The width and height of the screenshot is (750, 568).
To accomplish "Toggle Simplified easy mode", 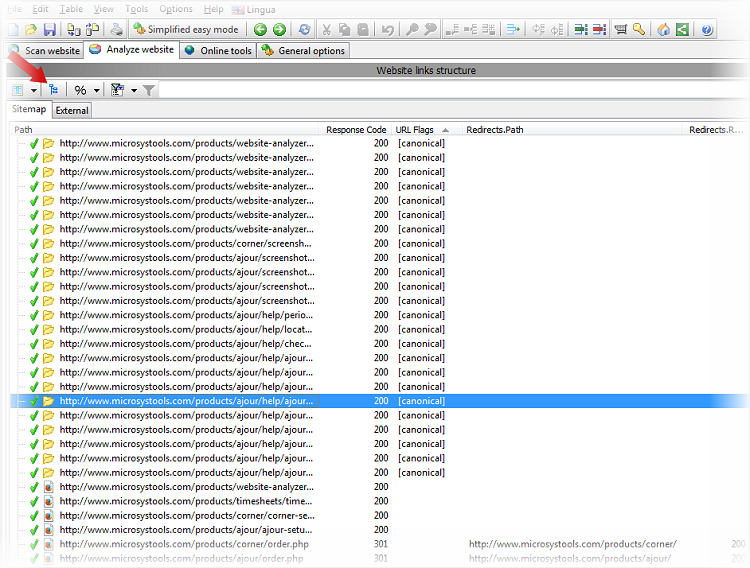I will [x=187, y=30].
